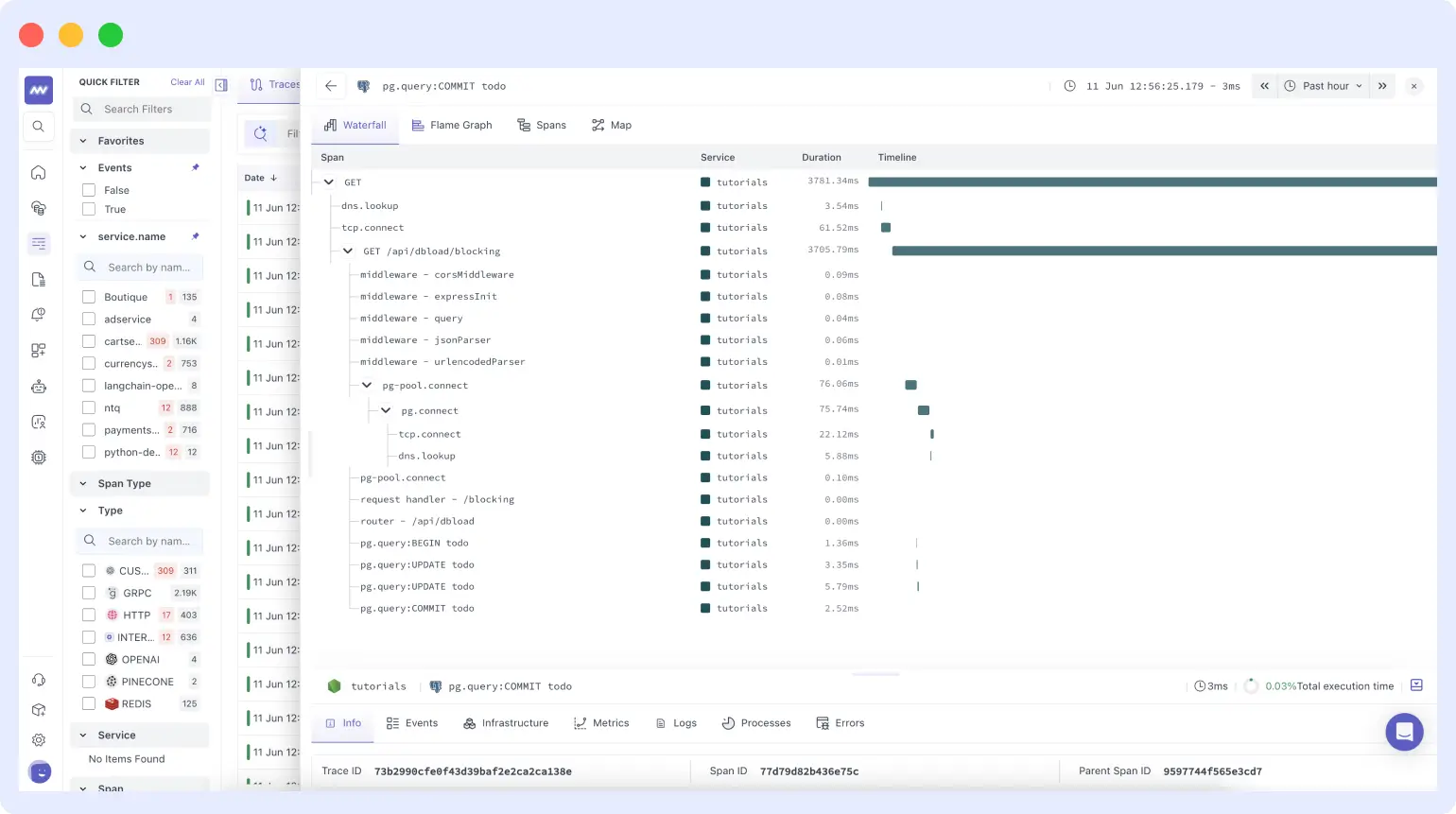The width and height of the screenshot is (1456, 814).
Task: Click the back arrow in span details
Action: (x=331, y=86)
